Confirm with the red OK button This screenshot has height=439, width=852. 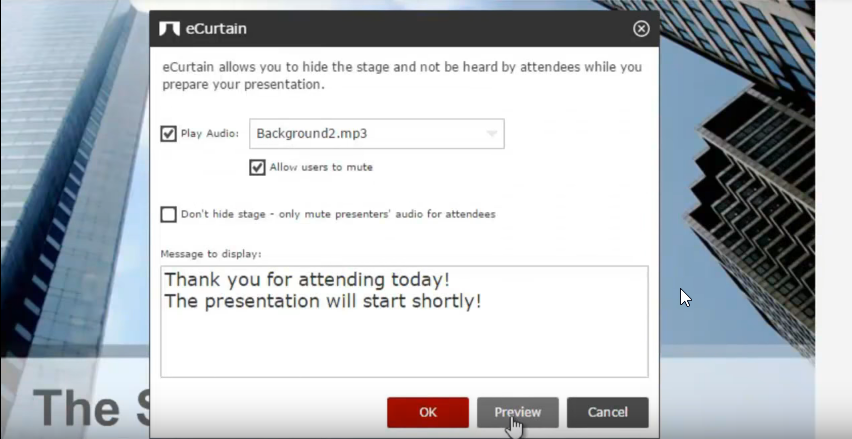tap(428, 412)
